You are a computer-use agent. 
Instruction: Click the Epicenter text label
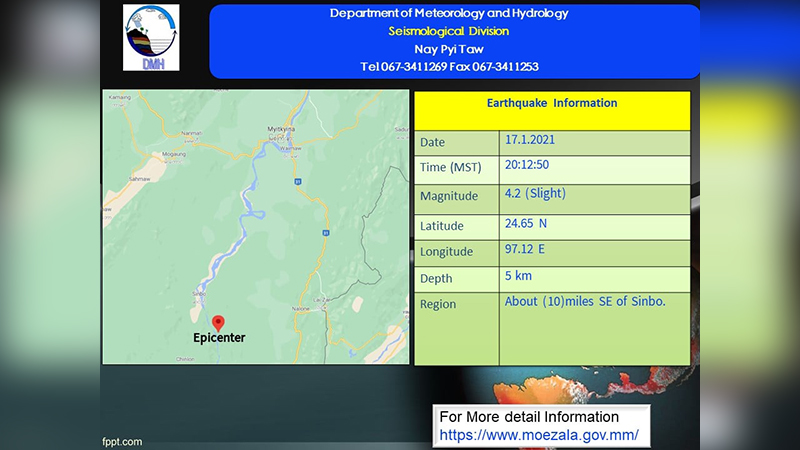[219, 338]
